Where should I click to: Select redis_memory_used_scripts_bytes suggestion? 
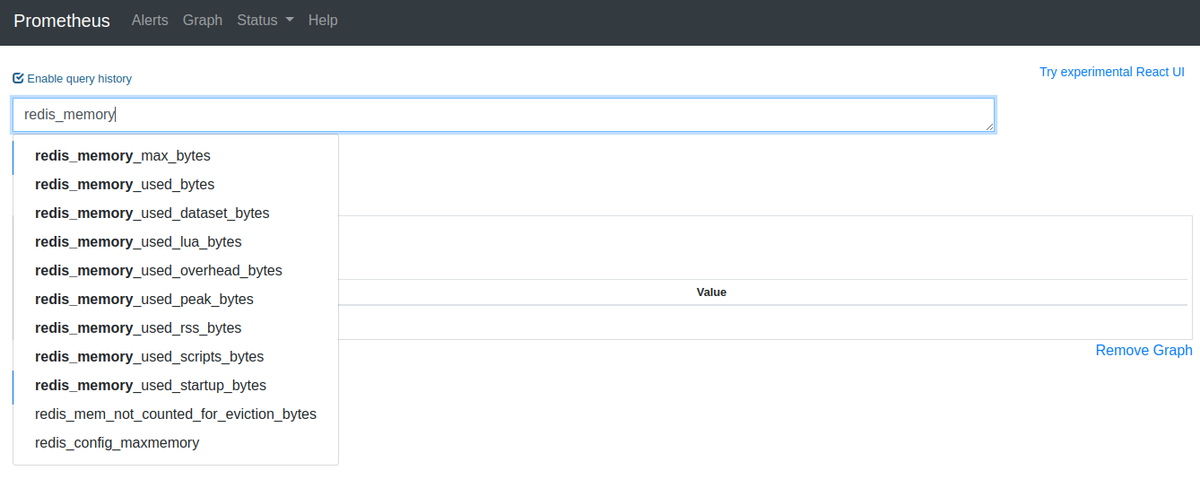pos(176,357)
